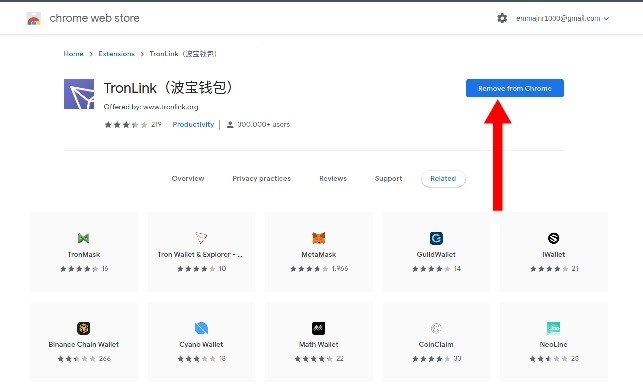Switch to the Support tab

pyautogui.click(x=388, y=179)
